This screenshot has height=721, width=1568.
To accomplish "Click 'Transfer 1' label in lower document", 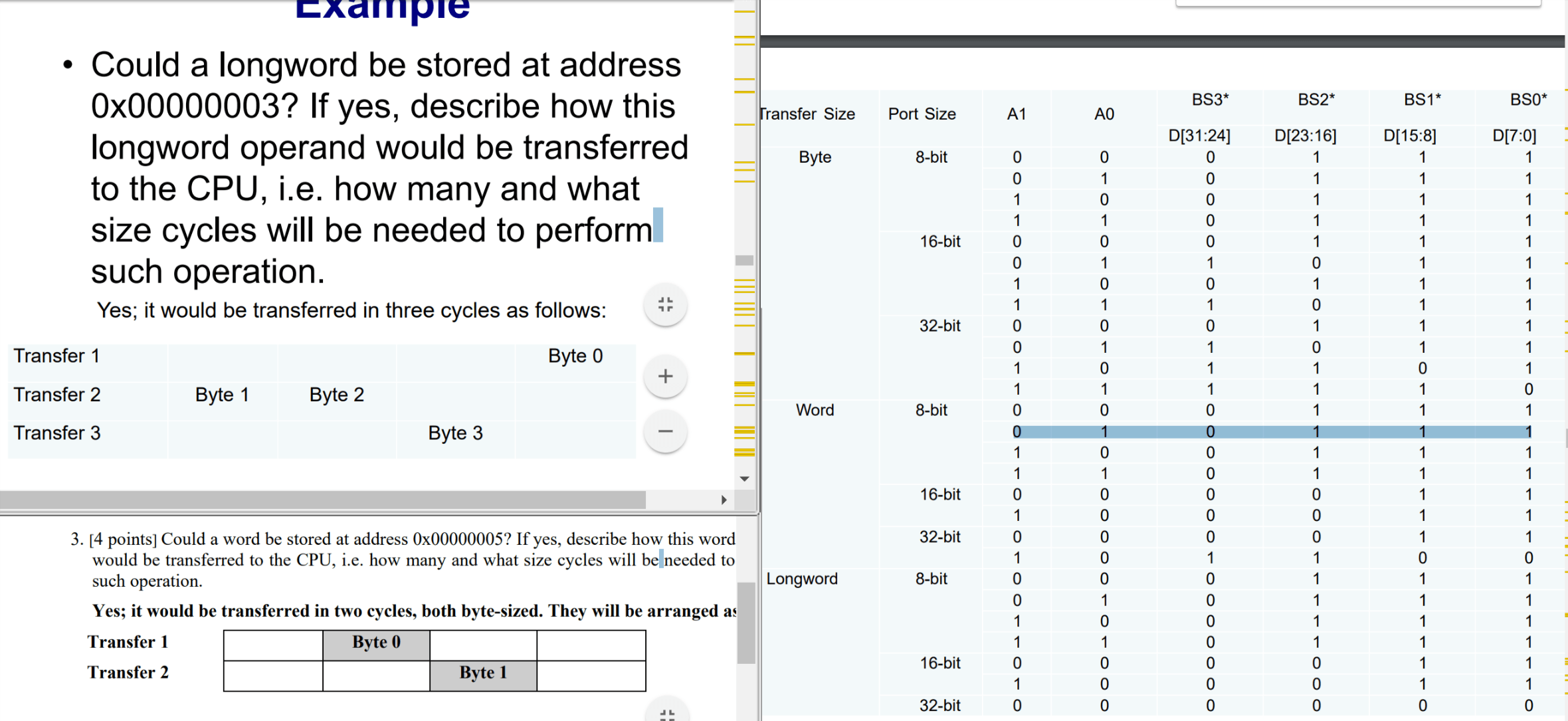I will click(128, 642).
